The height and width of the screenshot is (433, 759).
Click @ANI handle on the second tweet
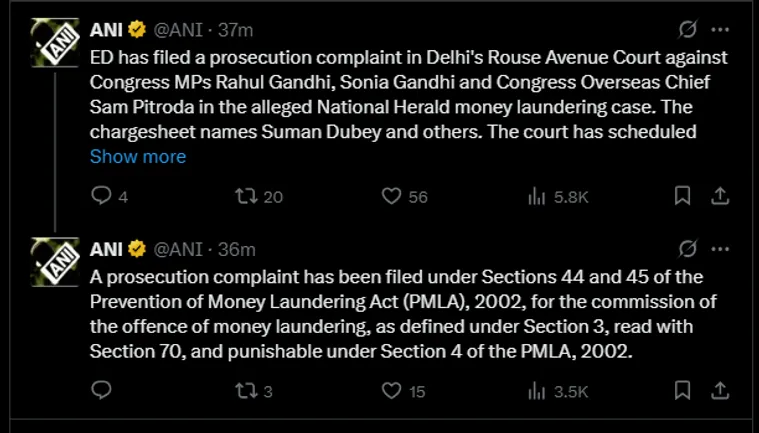180,249
